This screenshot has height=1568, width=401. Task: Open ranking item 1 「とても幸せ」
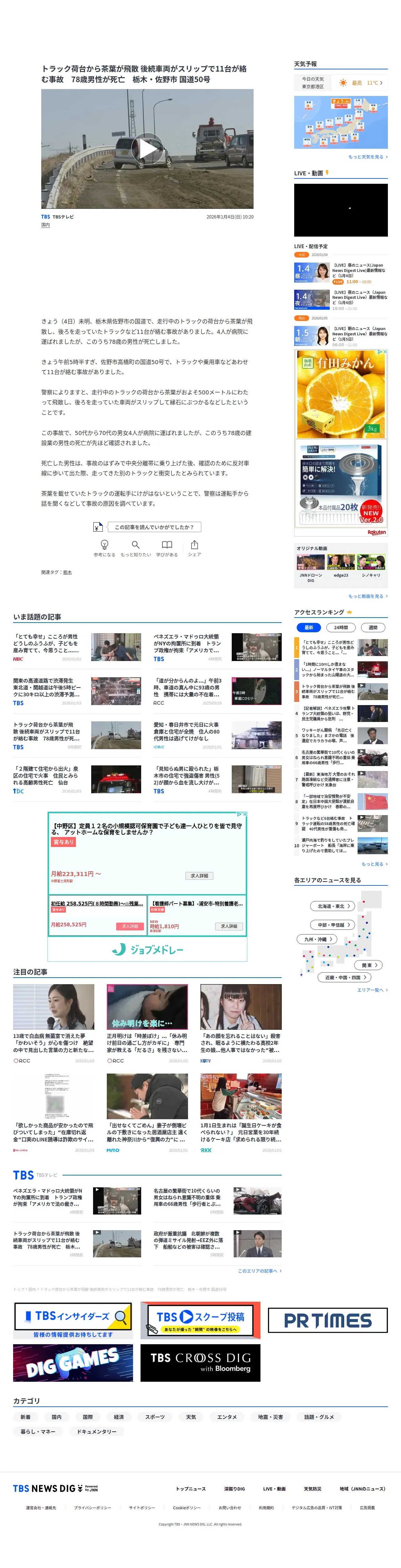click(x=341, y=647)
